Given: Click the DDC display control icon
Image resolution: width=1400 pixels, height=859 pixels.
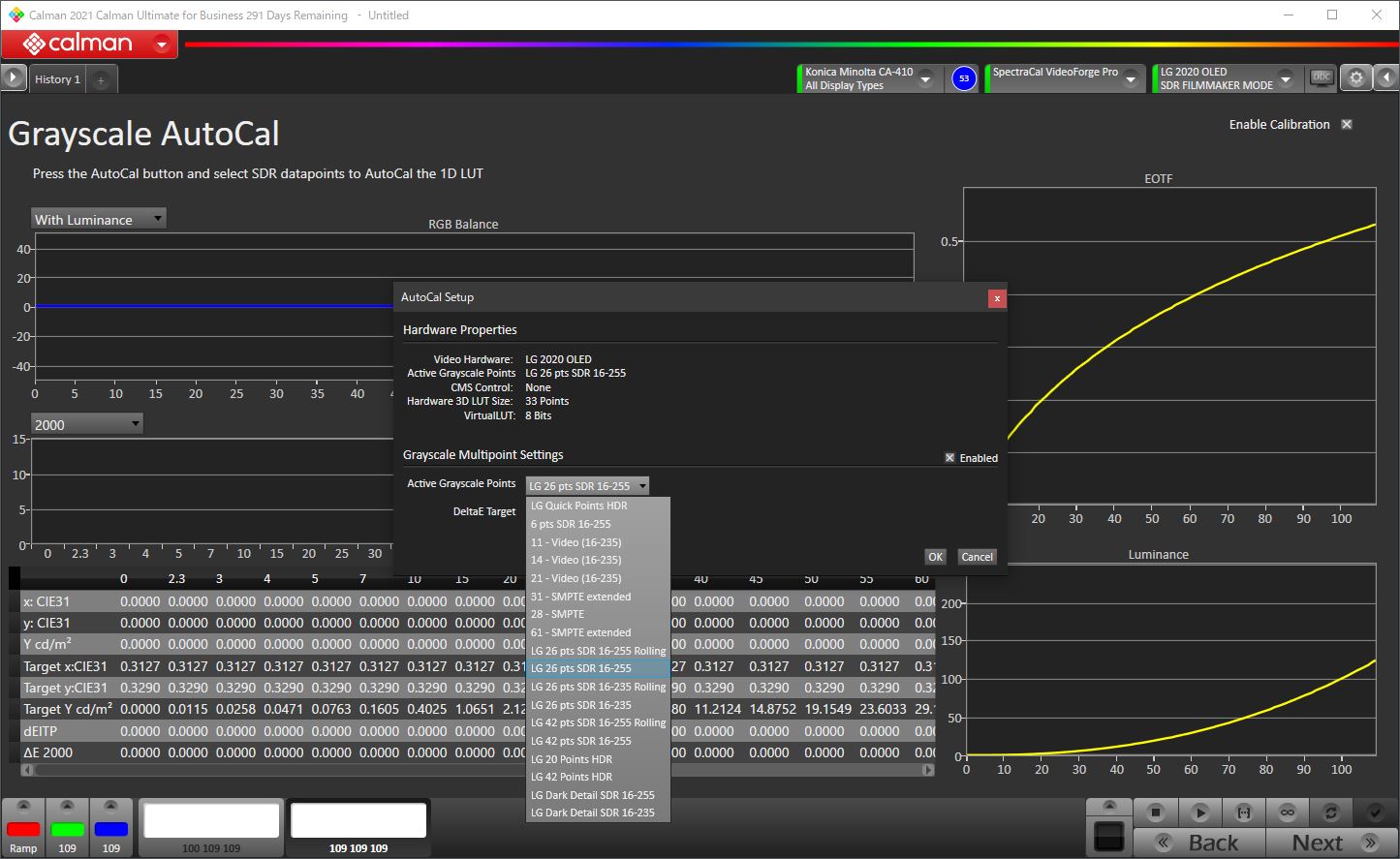Looking at the screenshot, I should [x=1322, y=78].
